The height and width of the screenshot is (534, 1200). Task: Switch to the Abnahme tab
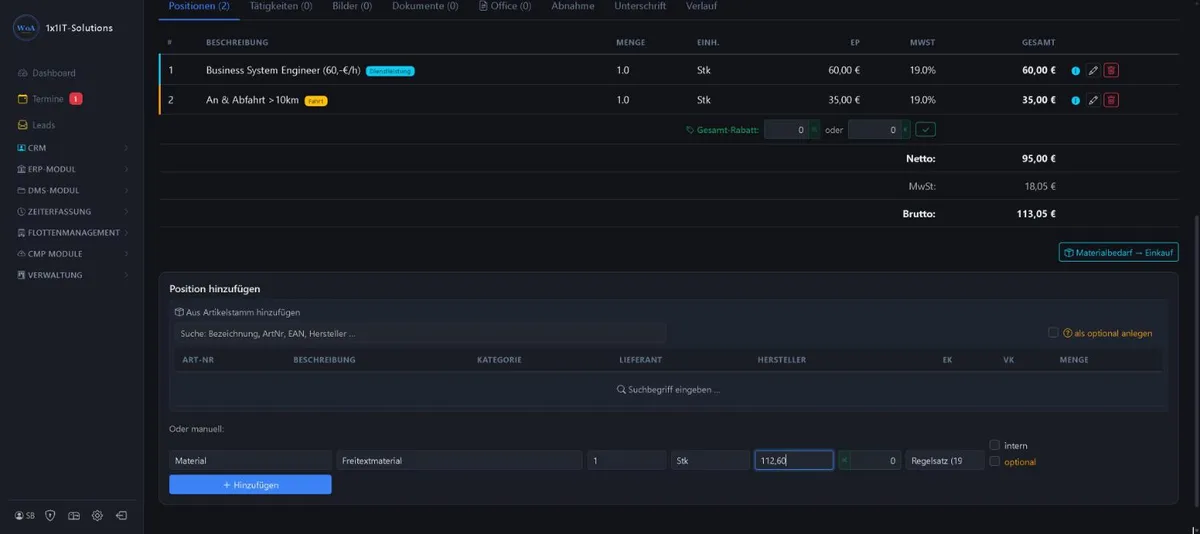pos(573,6)
